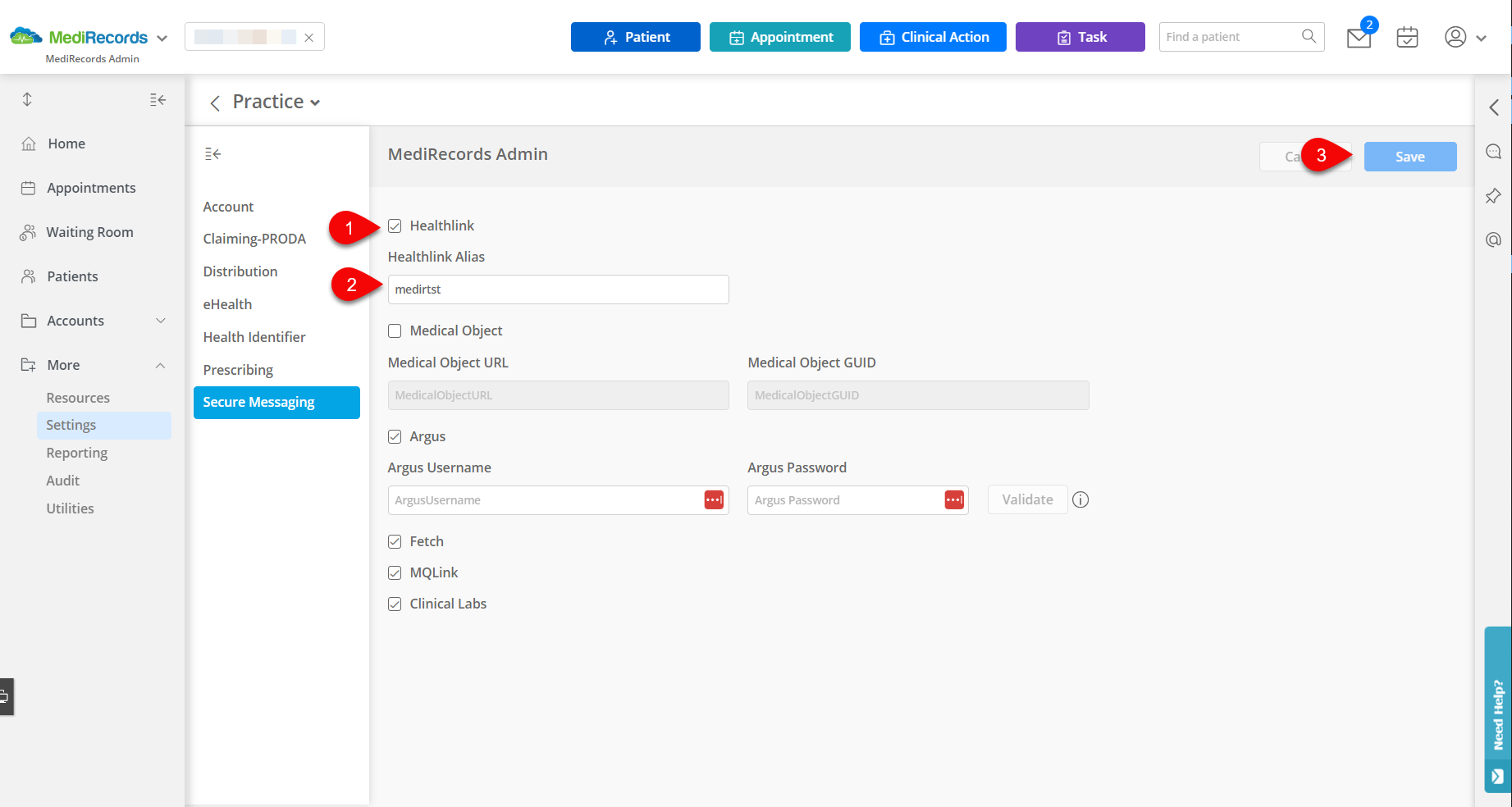Toggle the Clinical Labs checkbox
The width and height of the screenshot is (1512, 807).
click(395, 604)
